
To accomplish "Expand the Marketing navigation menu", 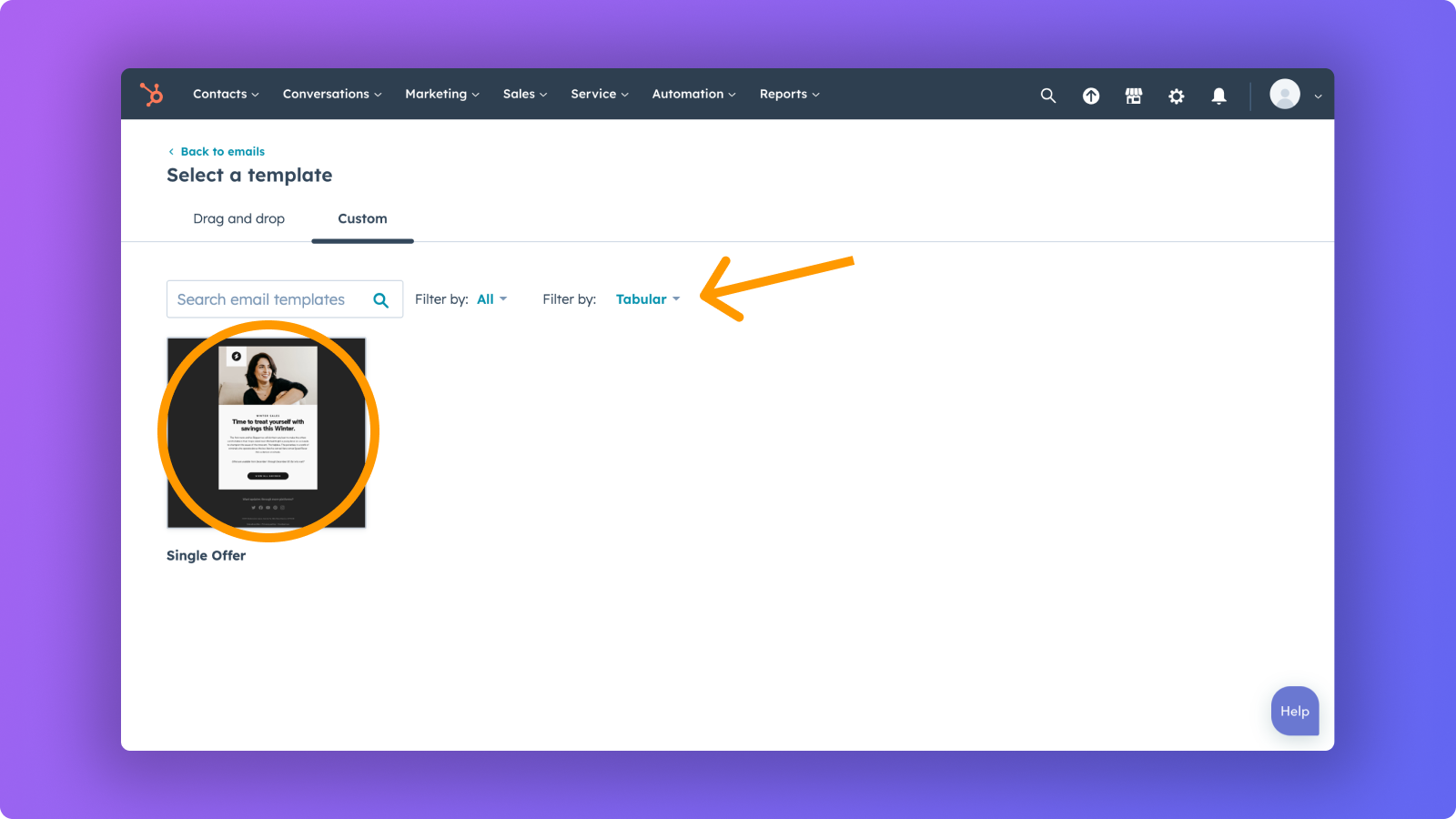I will coord(441,94).
